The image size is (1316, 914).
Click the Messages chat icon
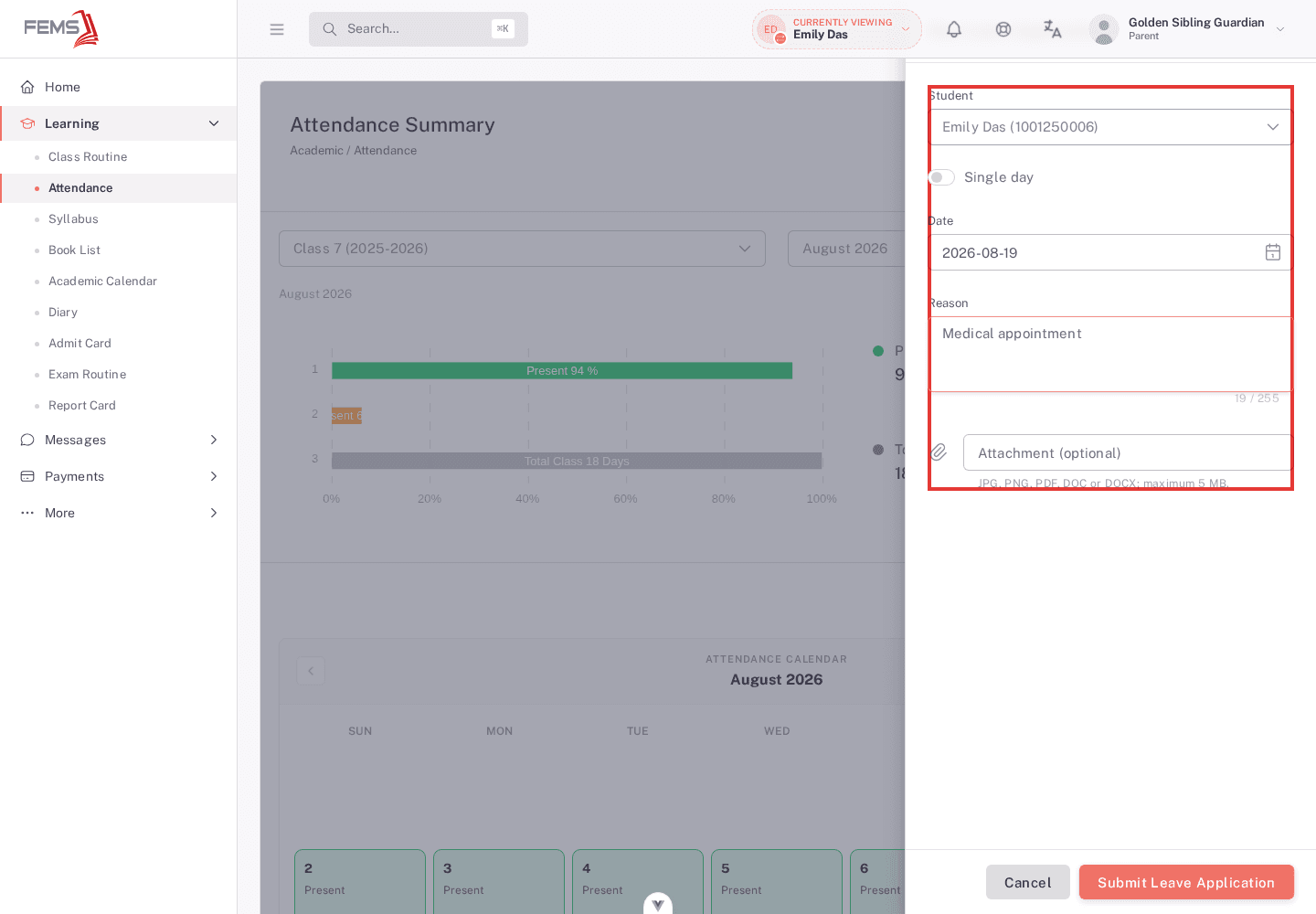[27, 440]
